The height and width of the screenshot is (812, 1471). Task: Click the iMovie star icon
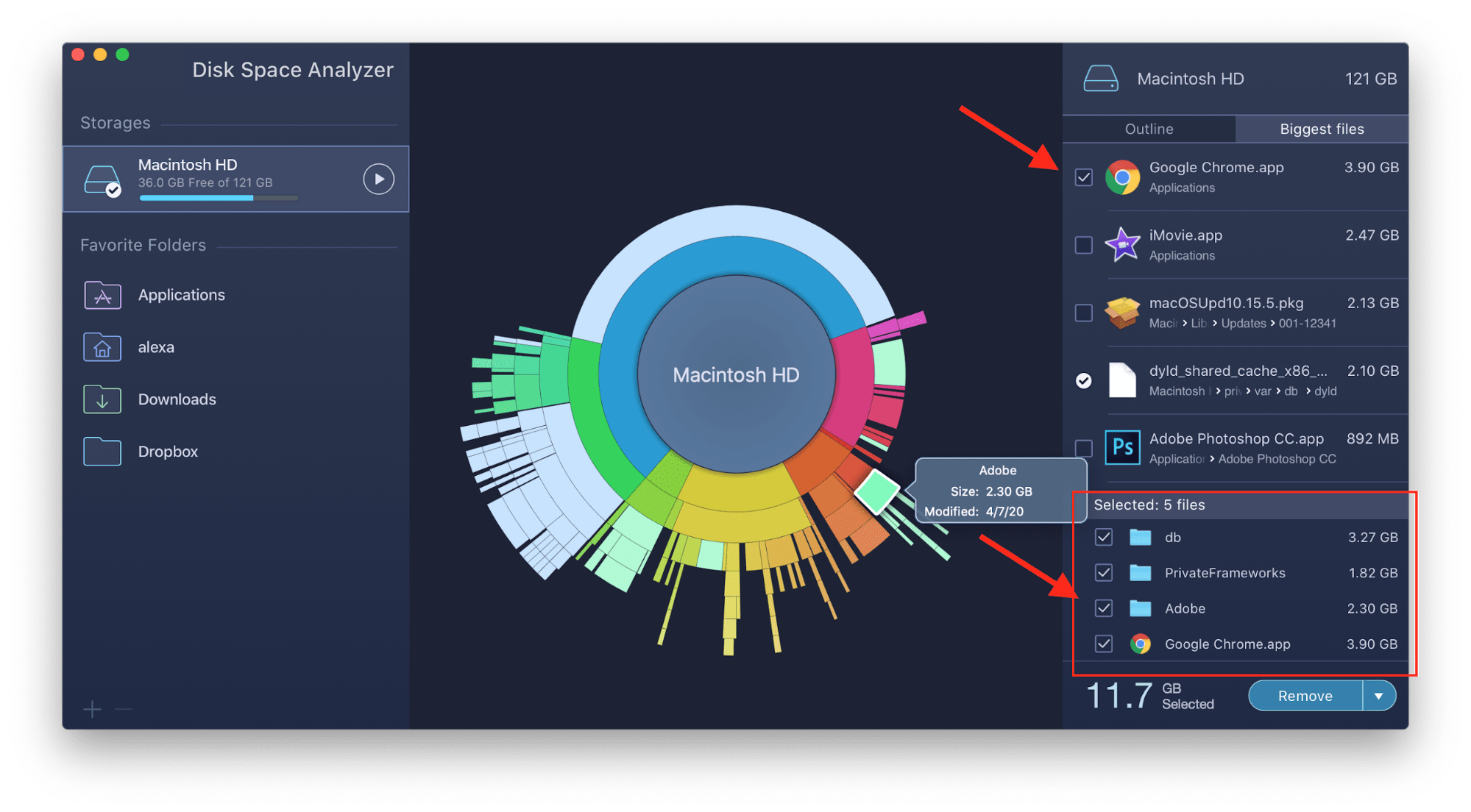tap(1122, 244)
